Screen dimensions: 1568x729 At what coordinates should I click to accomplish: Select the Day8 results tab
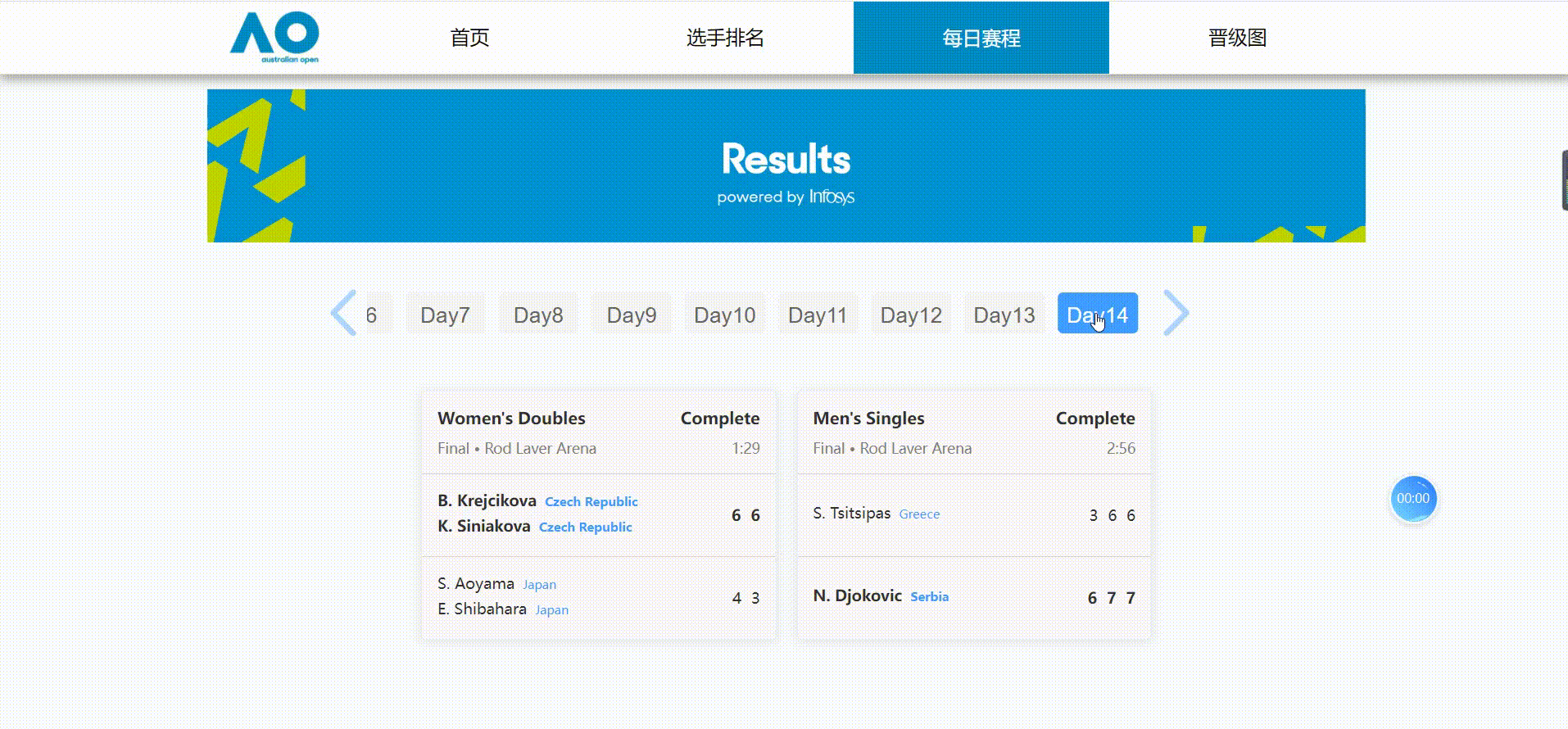(x=538, y=315)
